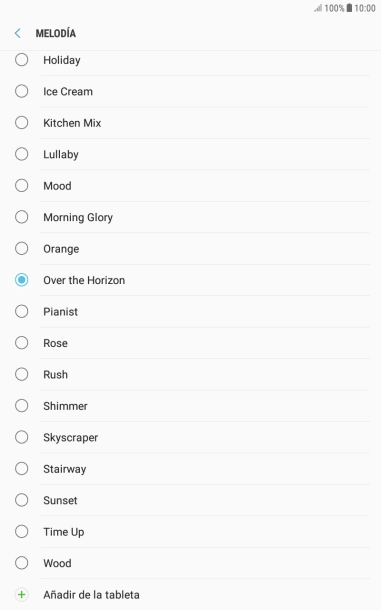Choose the Orange ringtone entry
Viewport: 381px width, 610px height.
coord(190,249)
